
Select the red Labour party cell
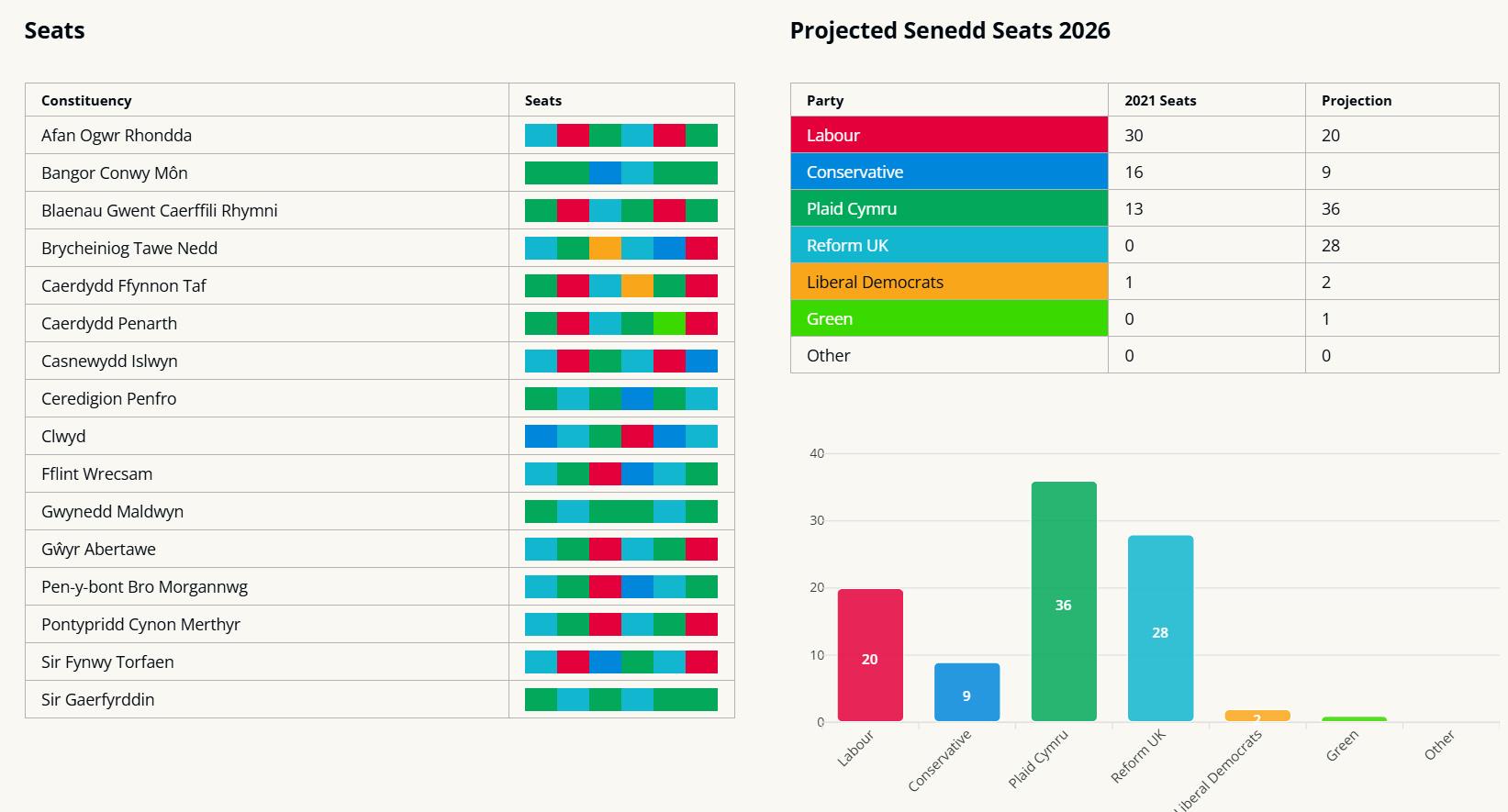(949, 135)
